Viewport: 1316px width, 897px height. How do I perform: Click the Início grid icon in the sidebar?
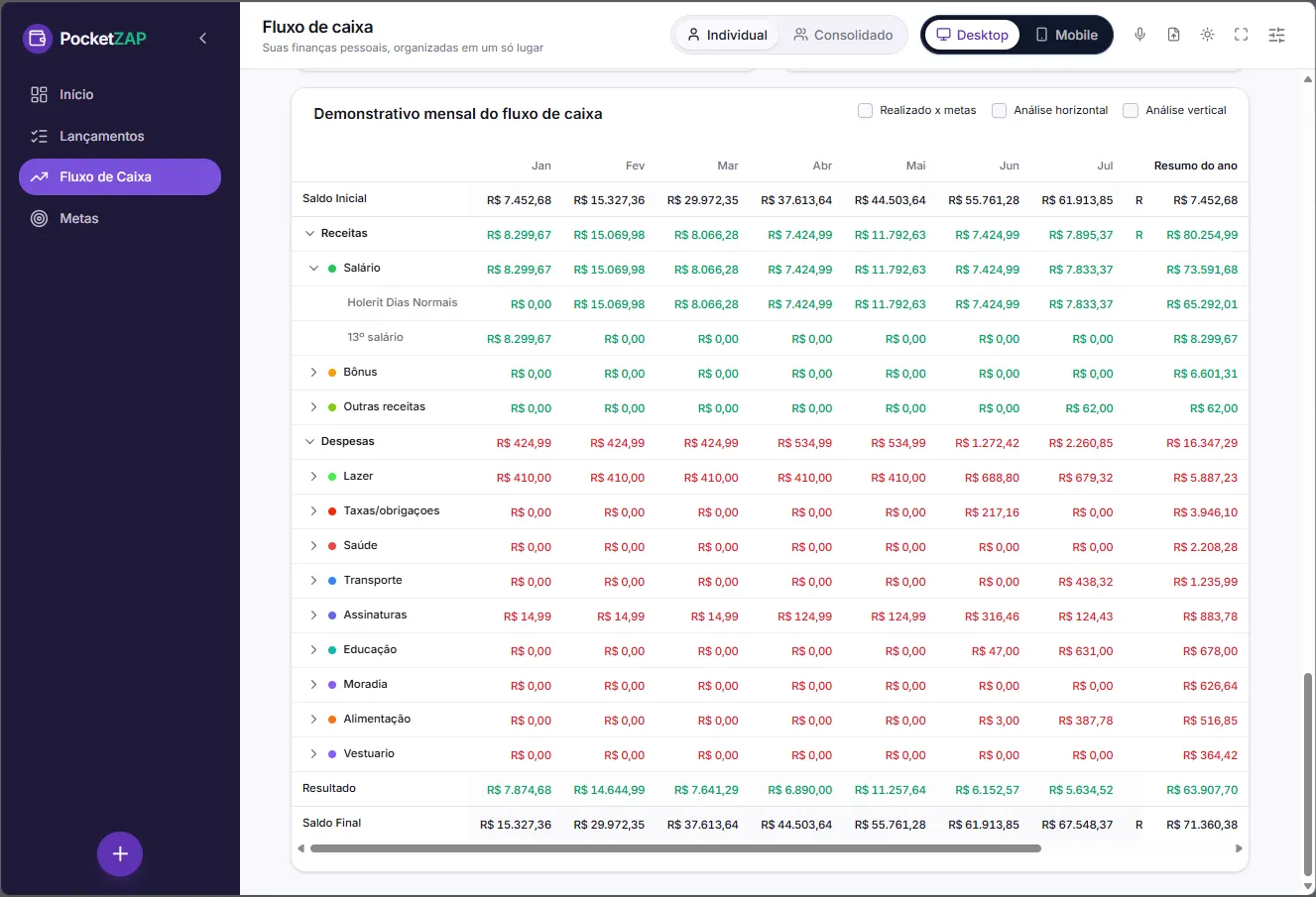pos(40,94)
